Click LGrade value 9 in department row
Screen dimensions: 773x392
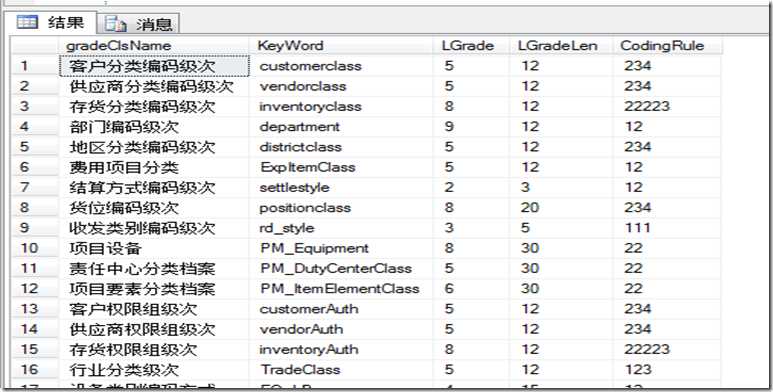[471, 127]
